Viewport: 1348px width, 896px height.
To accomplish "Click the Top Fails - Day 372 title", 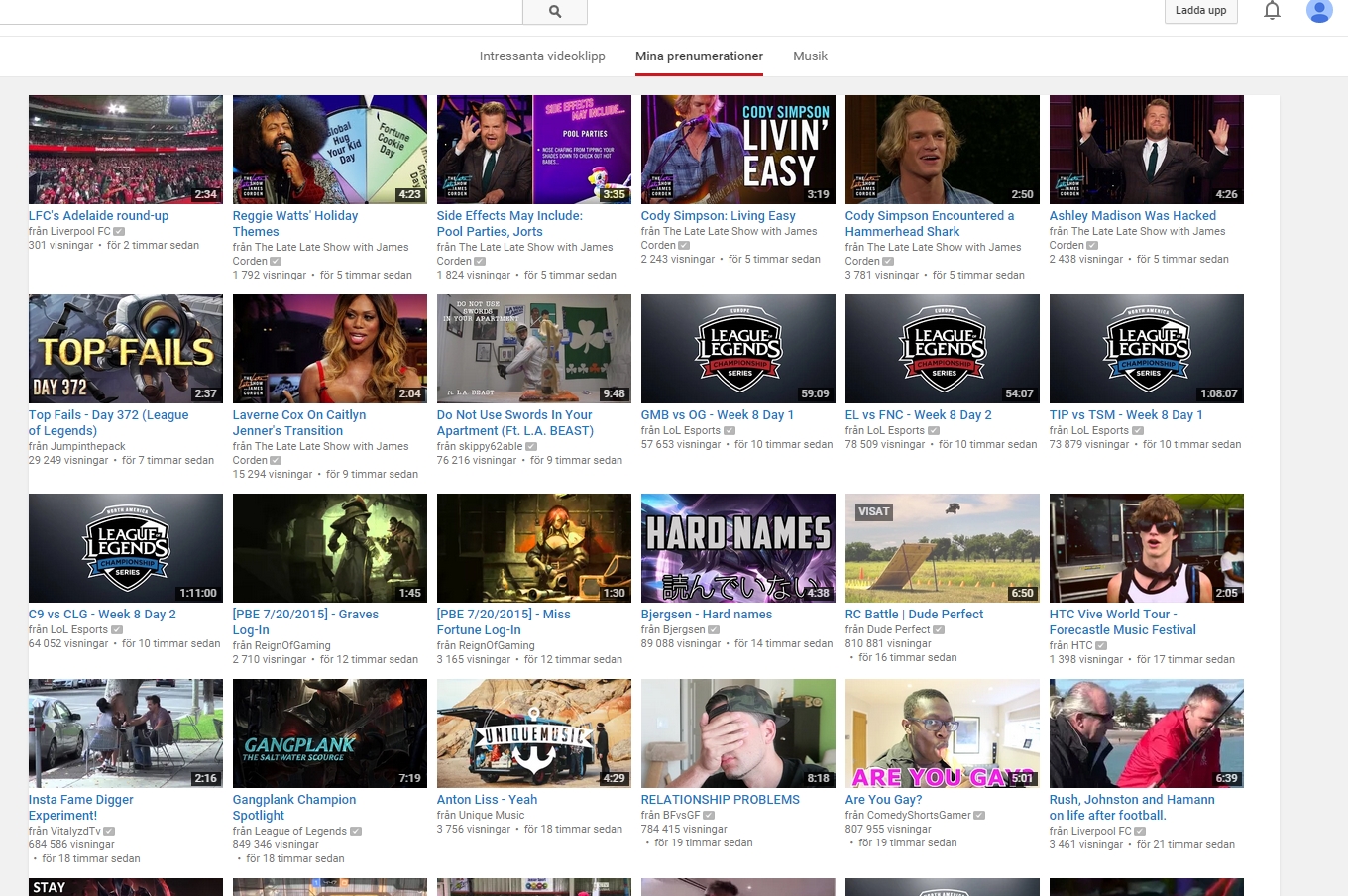I will pos(109,423).
